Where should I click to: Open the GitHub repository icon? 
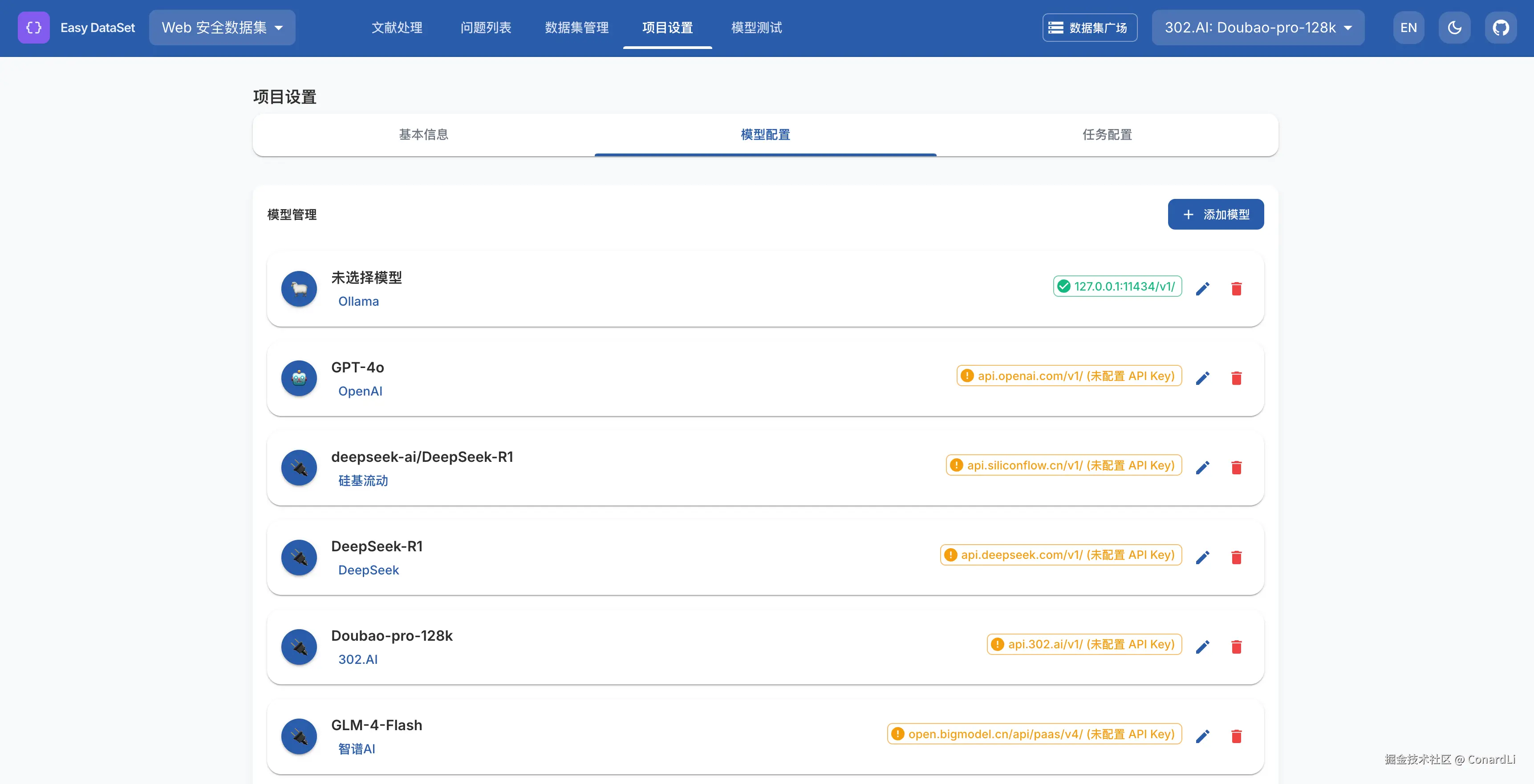click(x=1500, y=28)
